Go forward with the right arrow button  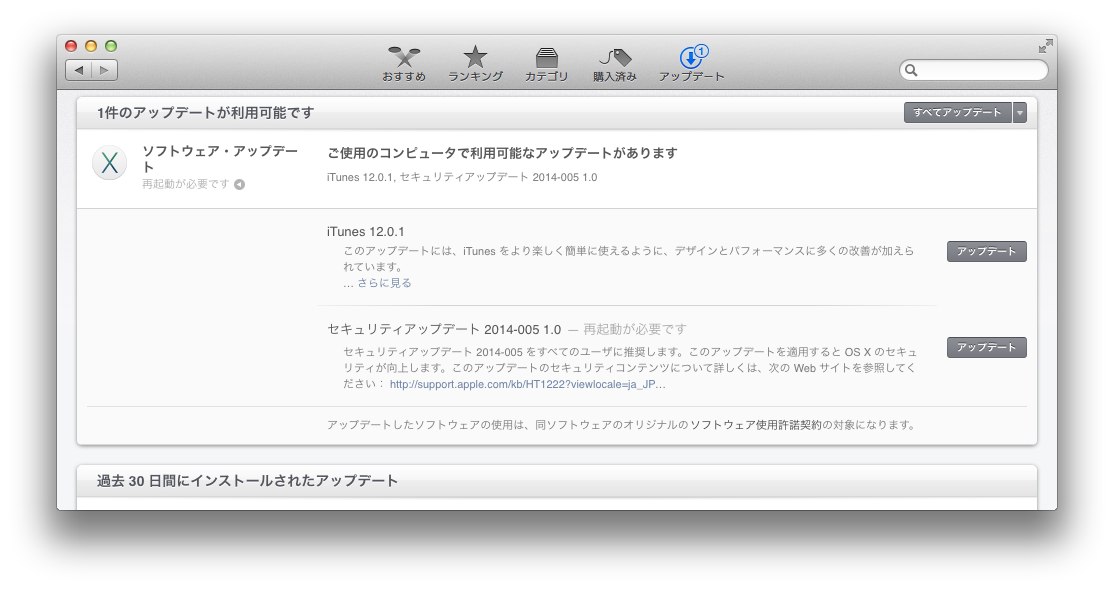click(x=104, y=70)
